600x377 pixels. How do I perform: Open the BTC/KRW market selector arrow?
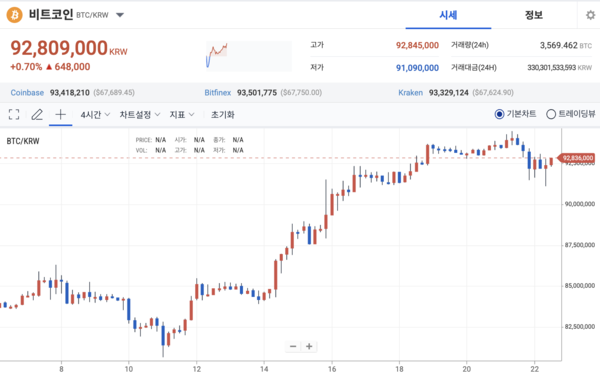point(120,15)
